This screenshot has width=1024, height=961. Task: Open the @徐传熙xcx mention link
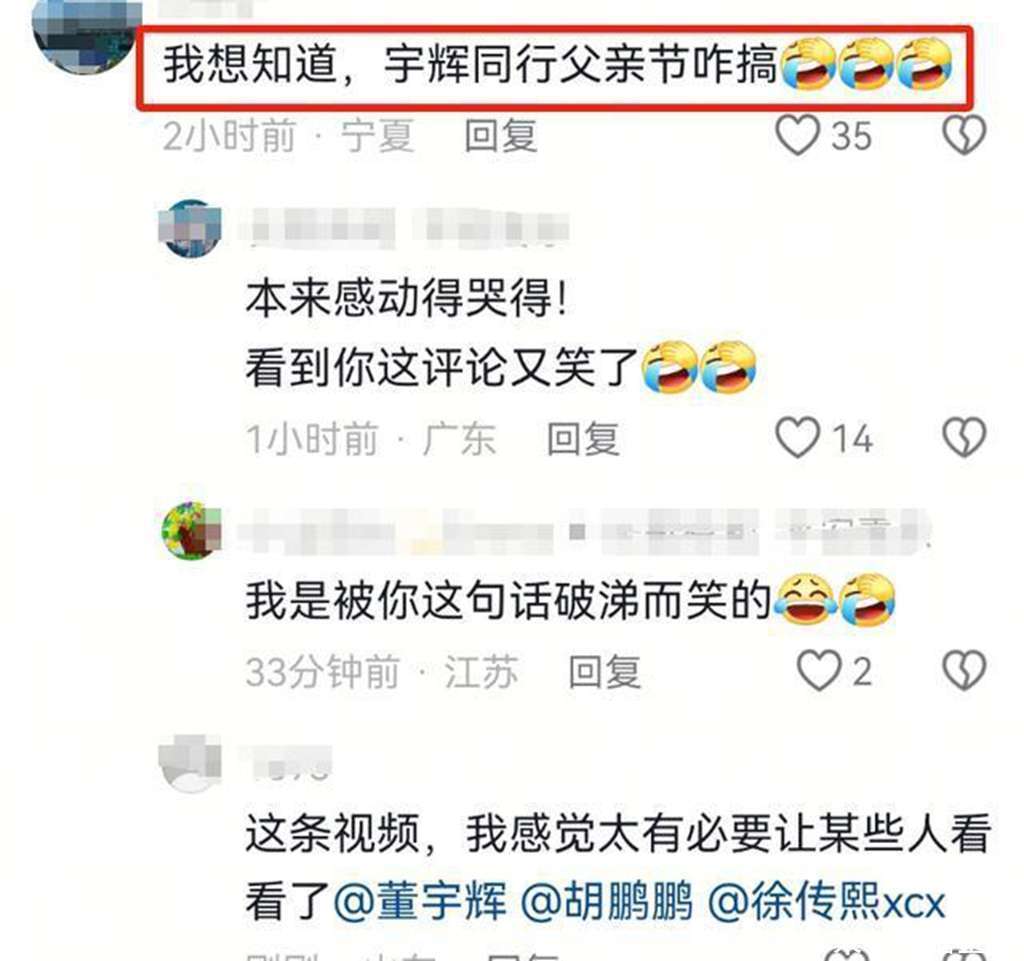point(827,902)
